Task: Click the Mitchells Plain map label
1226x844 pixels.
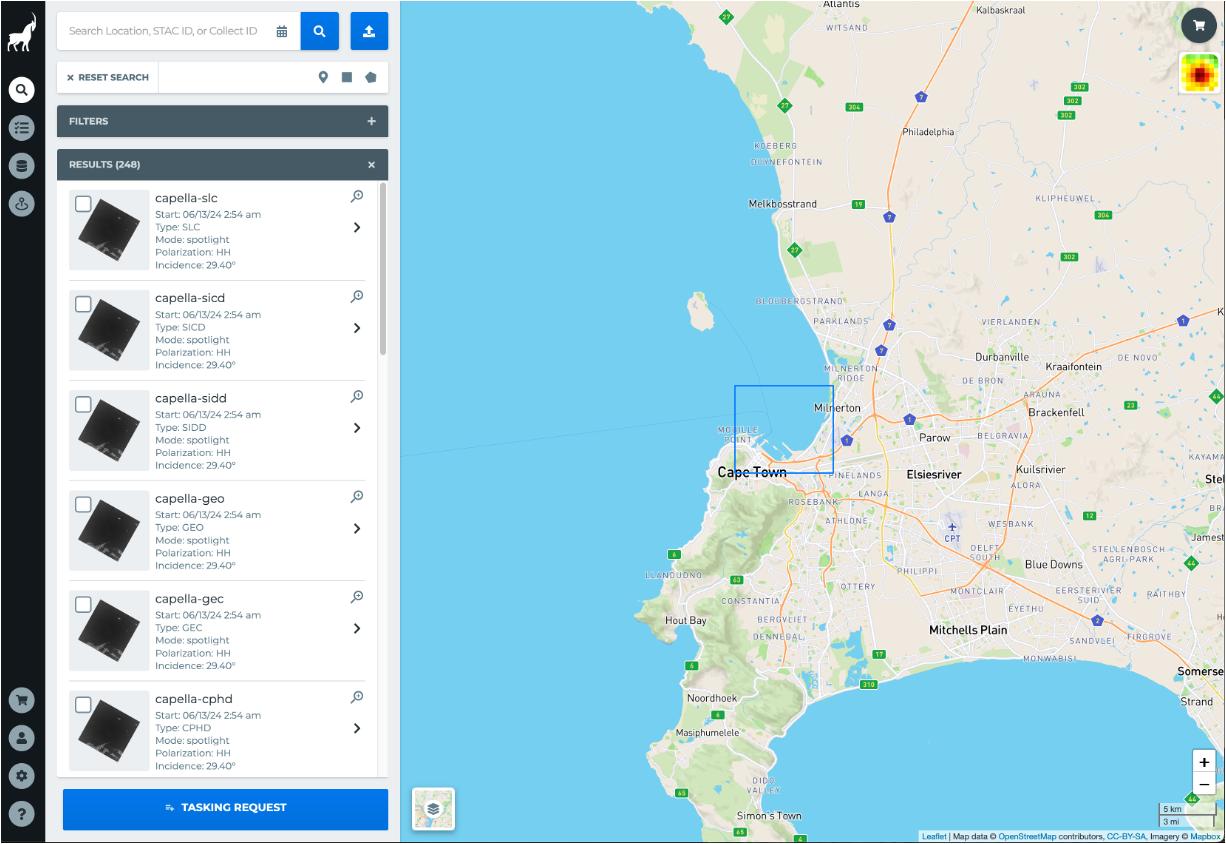Action: (968, 630)
